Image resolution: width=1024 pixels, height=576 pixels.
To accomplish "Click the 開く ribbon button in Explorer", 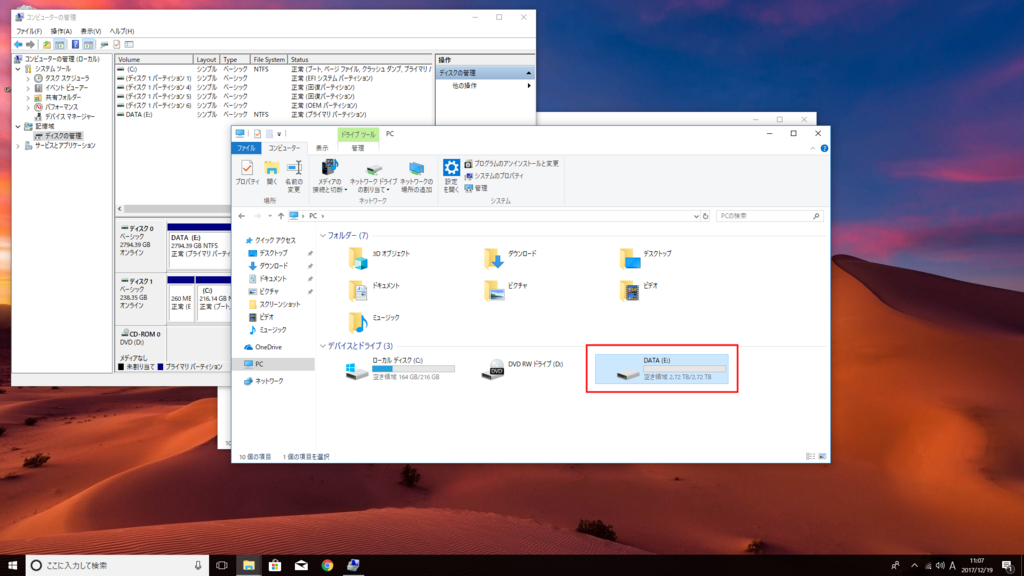I will click(x=272, y=172).
